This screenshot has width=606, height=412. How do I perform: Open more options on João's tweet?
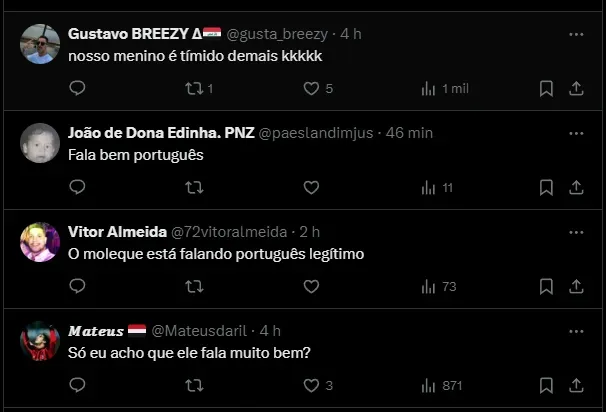click(576, 133)
